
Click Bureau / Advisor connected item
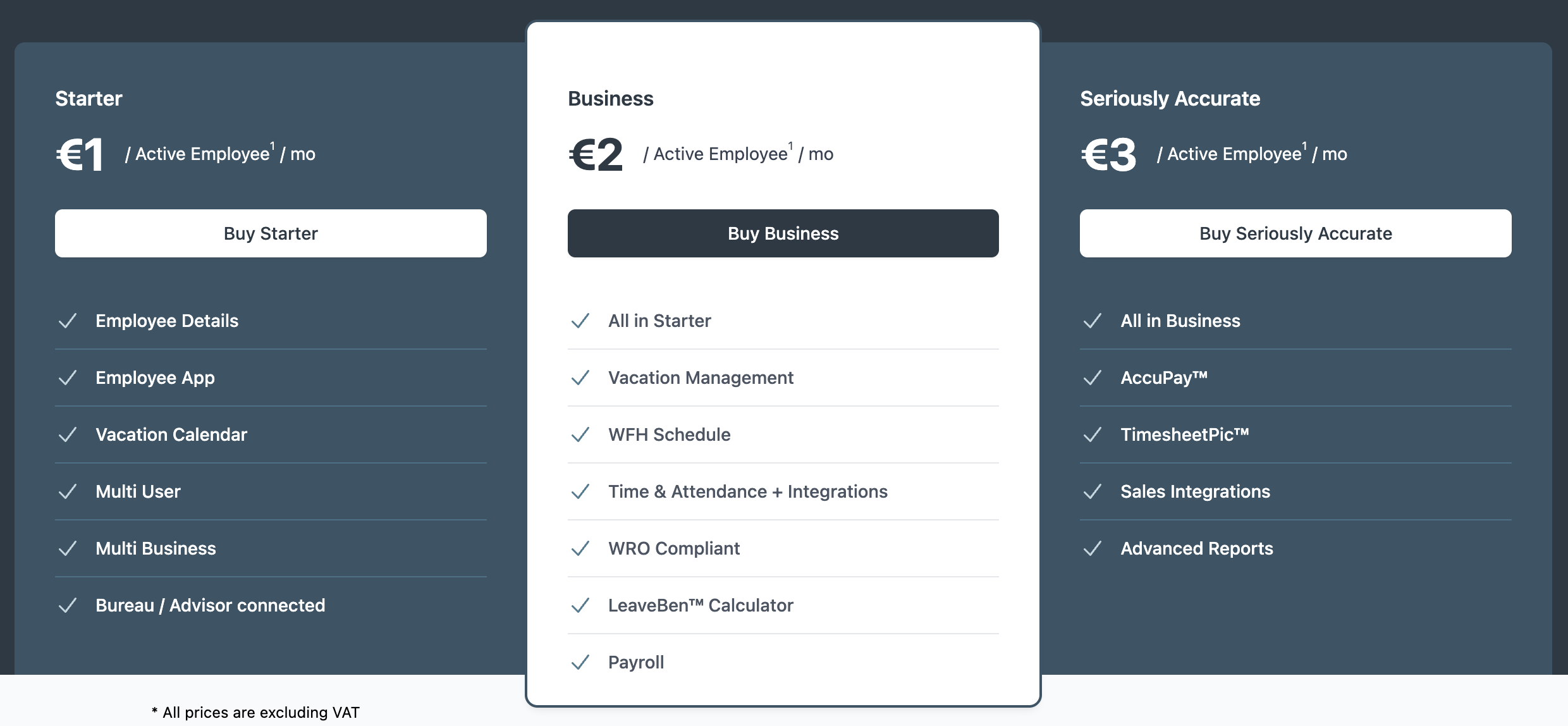coord(211,605)
